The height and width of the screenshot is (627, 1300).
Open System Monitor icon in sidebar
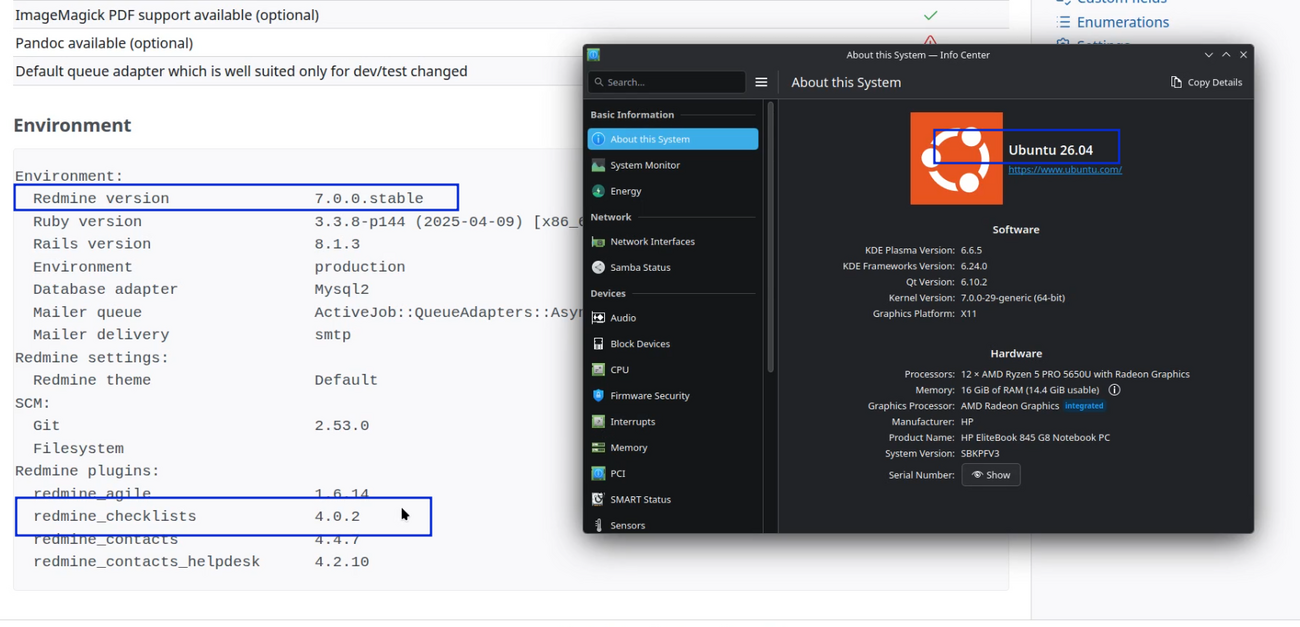click(598, 165)
